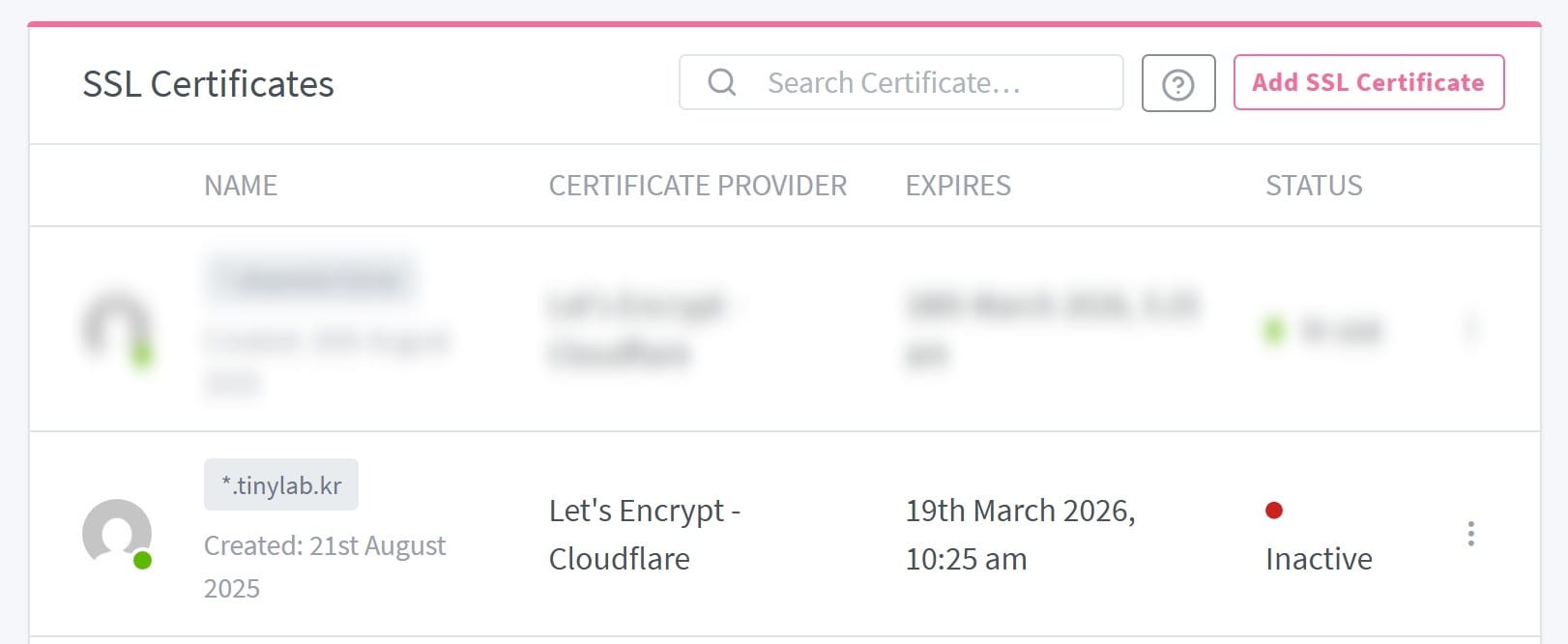Open the three-dot menu of the blurred certificate row
The width and height of the screenshot is (1568, 644).
tap(1470, 330)
